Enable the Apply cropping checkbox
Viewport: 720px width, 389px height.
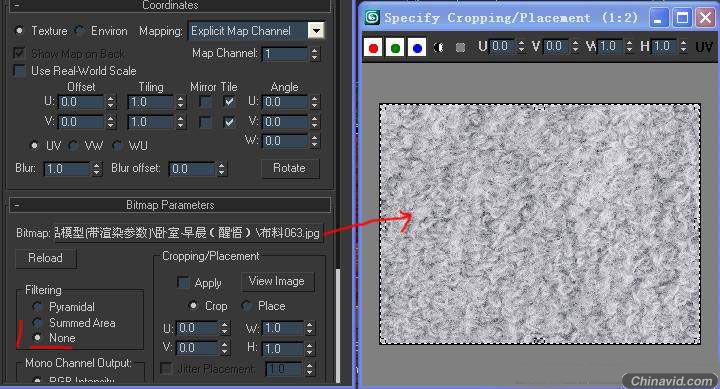[183, 282]
